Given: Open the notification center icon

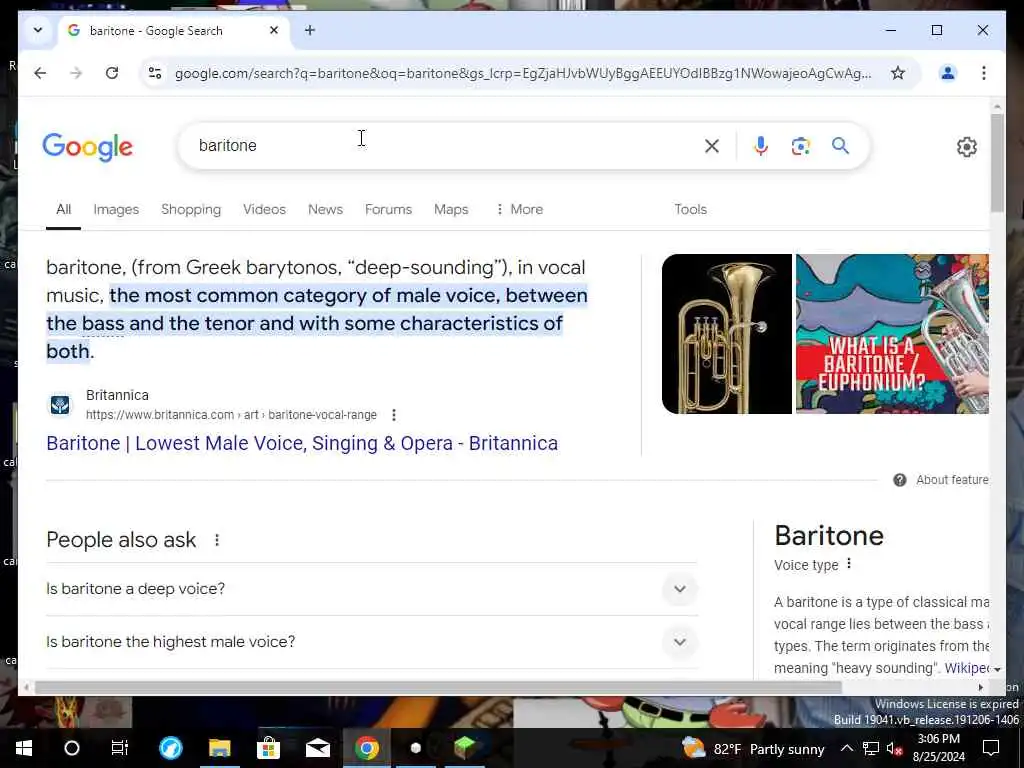Looking at the screenshot, I should [x=991, y=748].
